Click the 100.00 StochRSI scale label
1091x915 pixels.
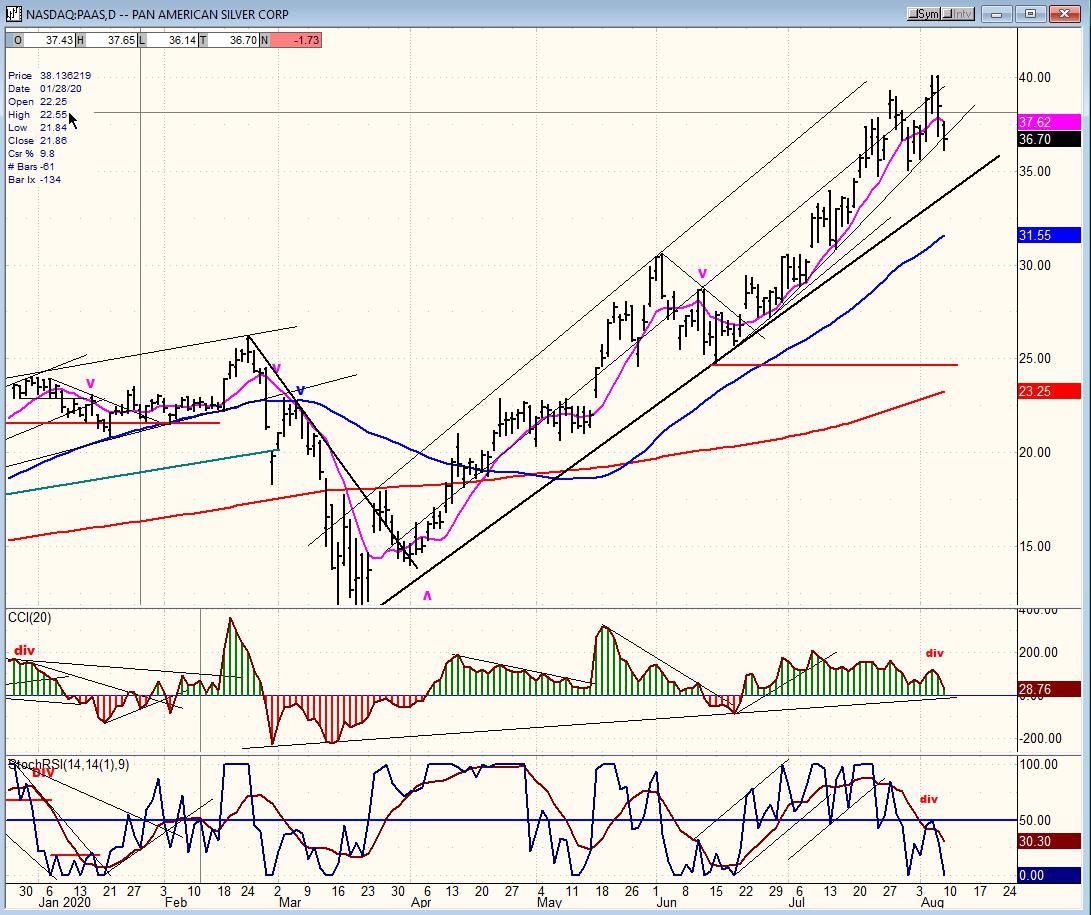click(x=1039, y=765)
